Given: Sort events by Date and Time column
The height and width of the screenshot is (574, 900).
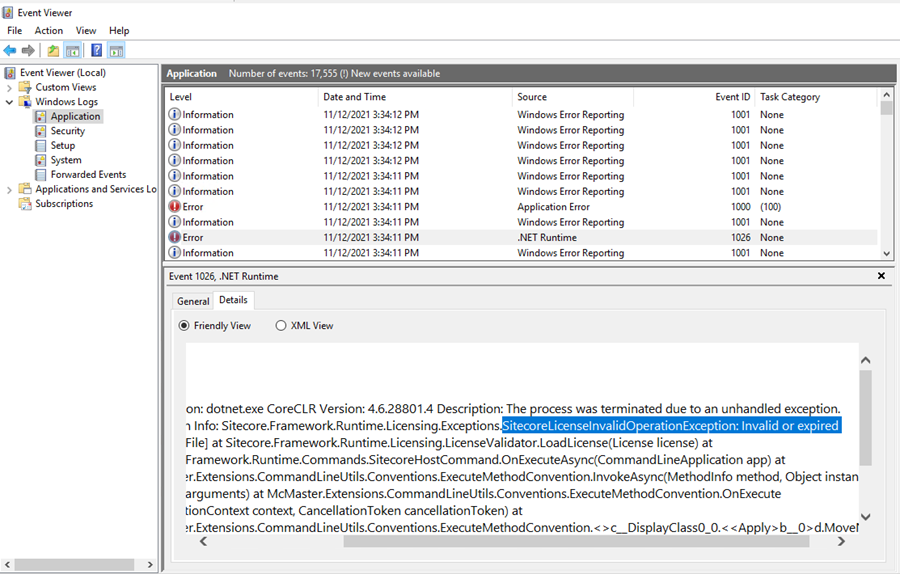Looking at the screenshot, I should 354,97.
